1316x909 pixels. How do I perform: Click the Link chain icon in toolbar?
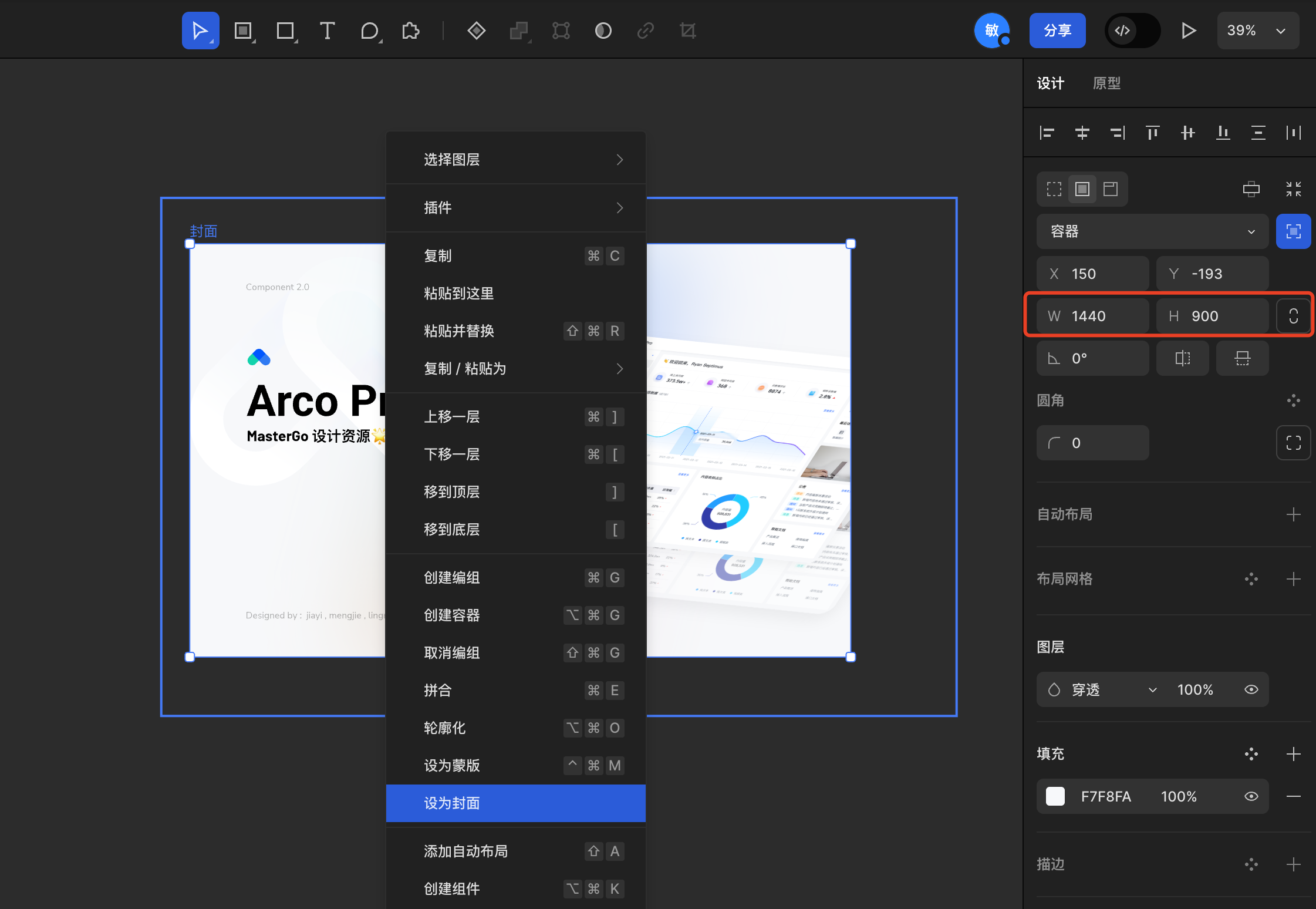pyautogui.click(x=646, y=31)
